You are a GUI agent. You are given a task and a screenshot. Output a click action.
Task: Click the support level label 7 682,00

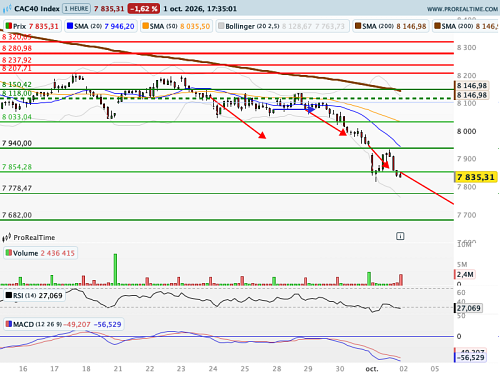[x=17, y=215]
